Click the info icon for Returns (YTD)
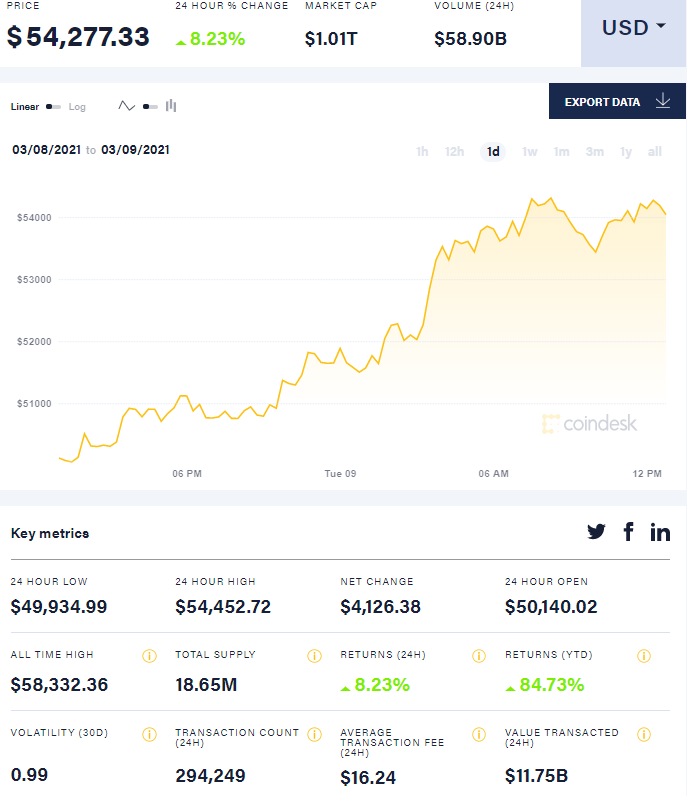The width and height of the screenshot is (687, 796). 644,656
